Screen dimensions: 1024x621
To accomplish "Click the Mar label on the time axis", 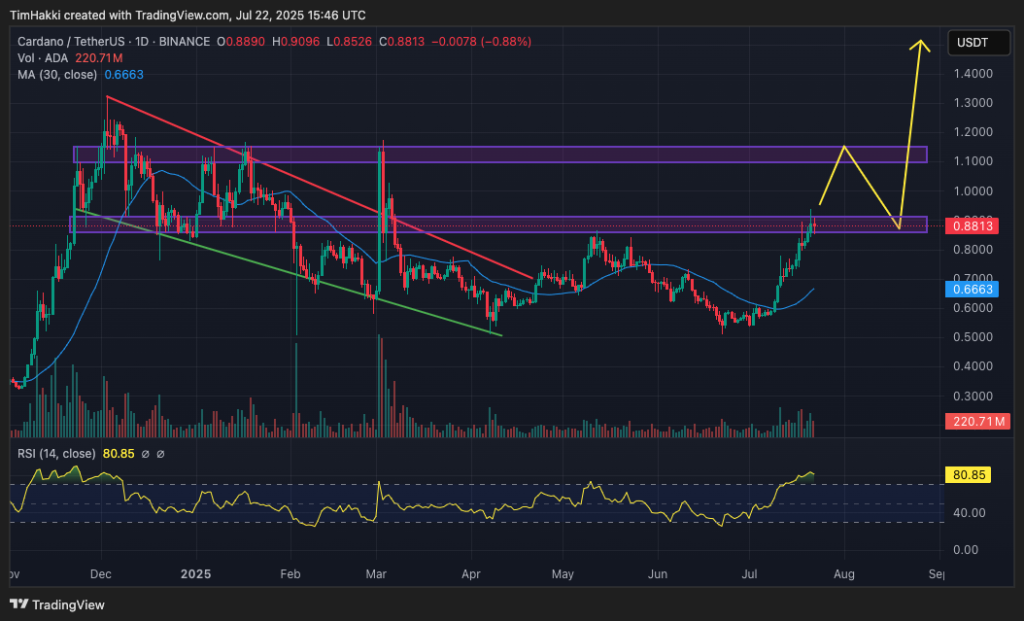I will [x=376, y=575].
